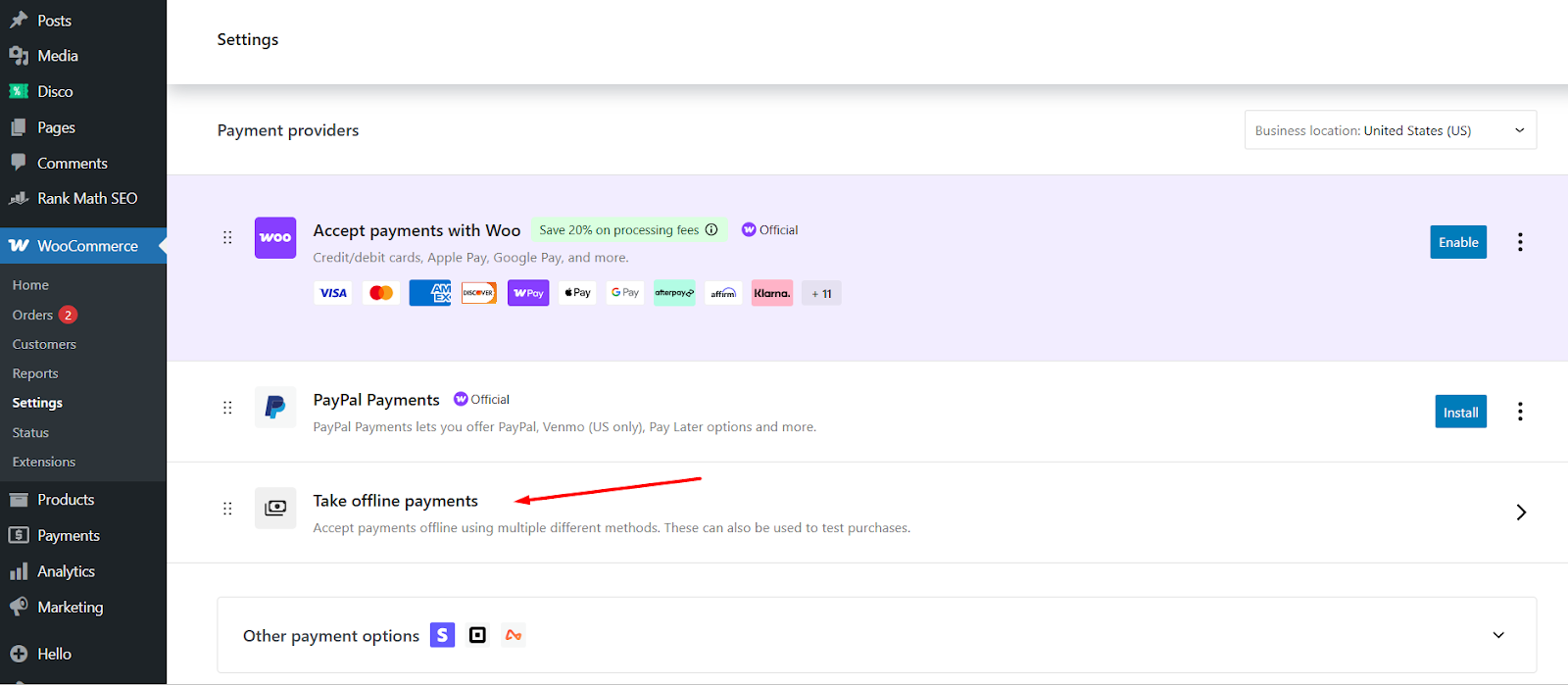1568x685 pixels.
Task: Click the Media icon in sidebar
Action: (x=19, y=56)
